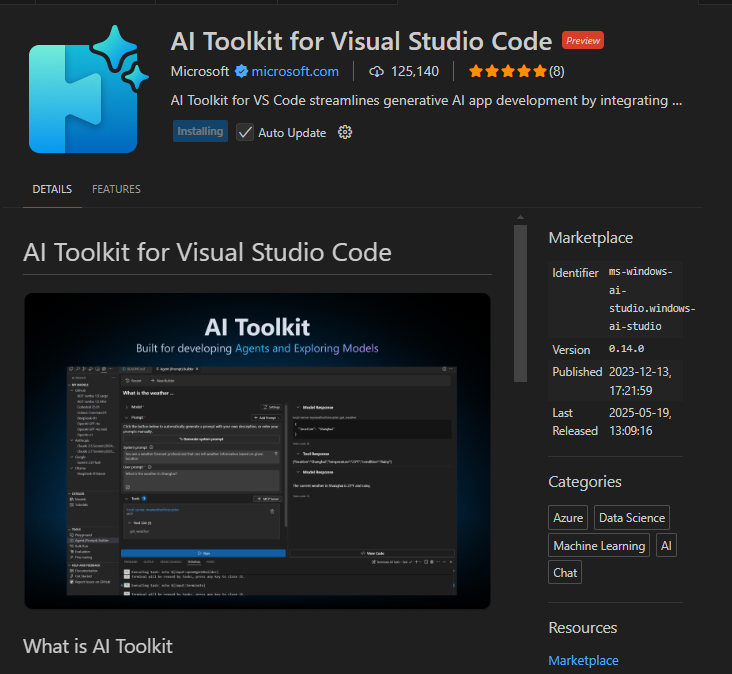732x674 pixels.
Task: Open the Marketplace resource link
Action: [583, 660]
